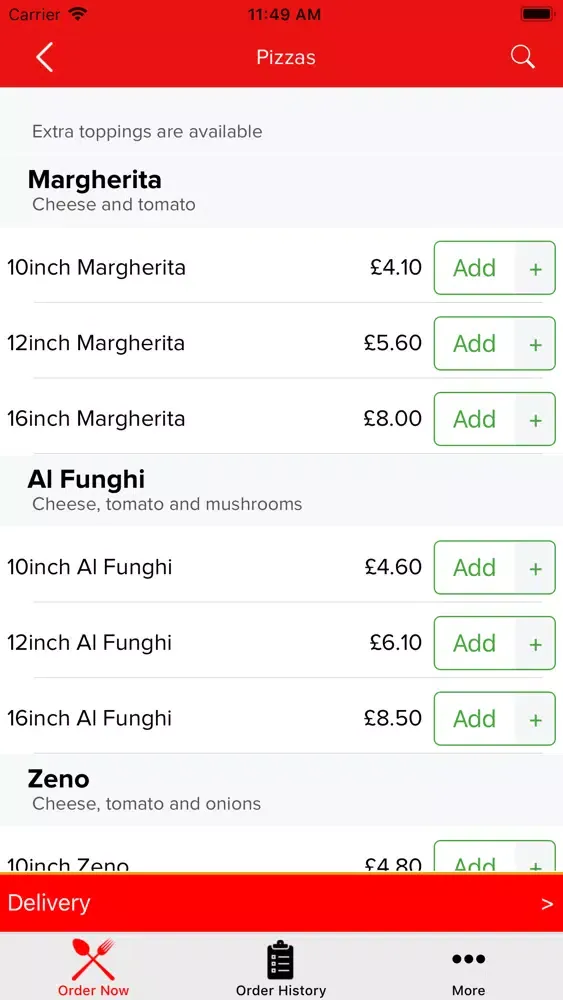The width and height of the screenshot is (563, 1000).
Task: Expand Delivery bar chevron arrow
Action: (547, 904)
